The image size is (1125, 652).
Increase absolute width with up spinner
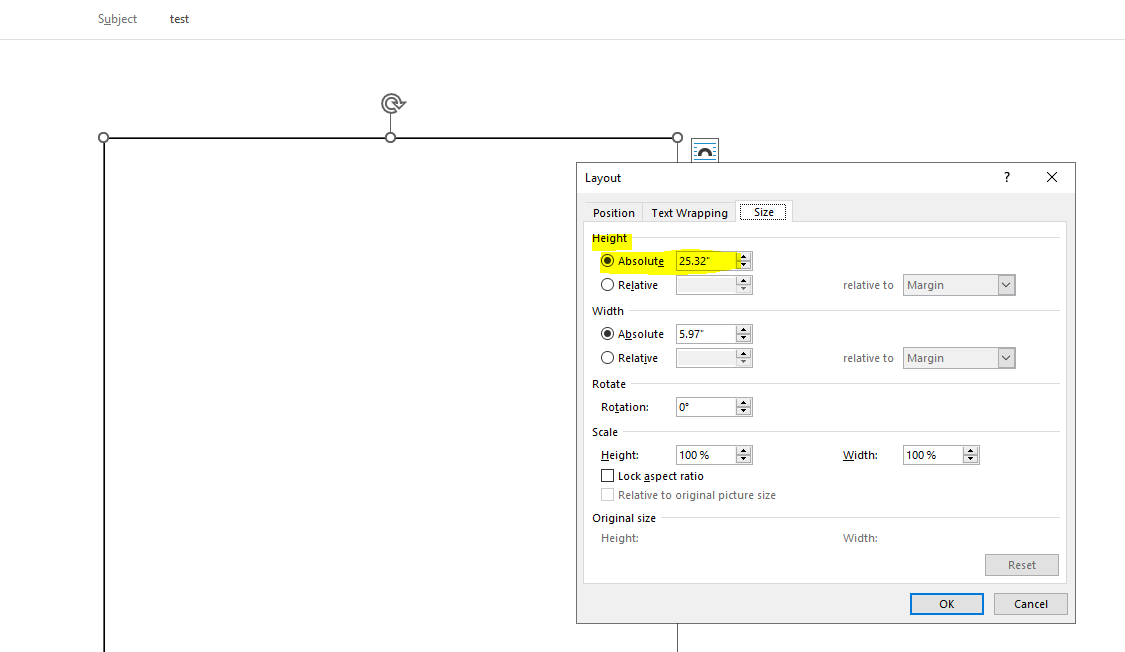click(x=744, y=330)
